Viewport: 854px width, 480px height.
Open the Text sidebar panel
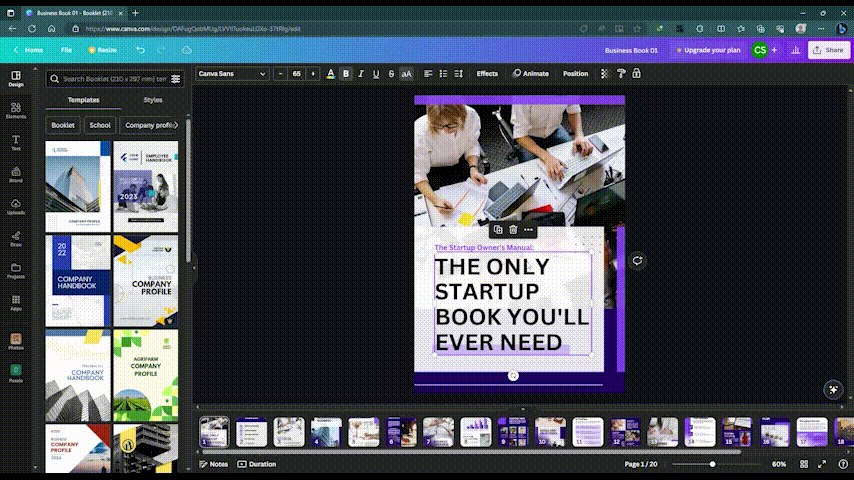tap(16, 143)
